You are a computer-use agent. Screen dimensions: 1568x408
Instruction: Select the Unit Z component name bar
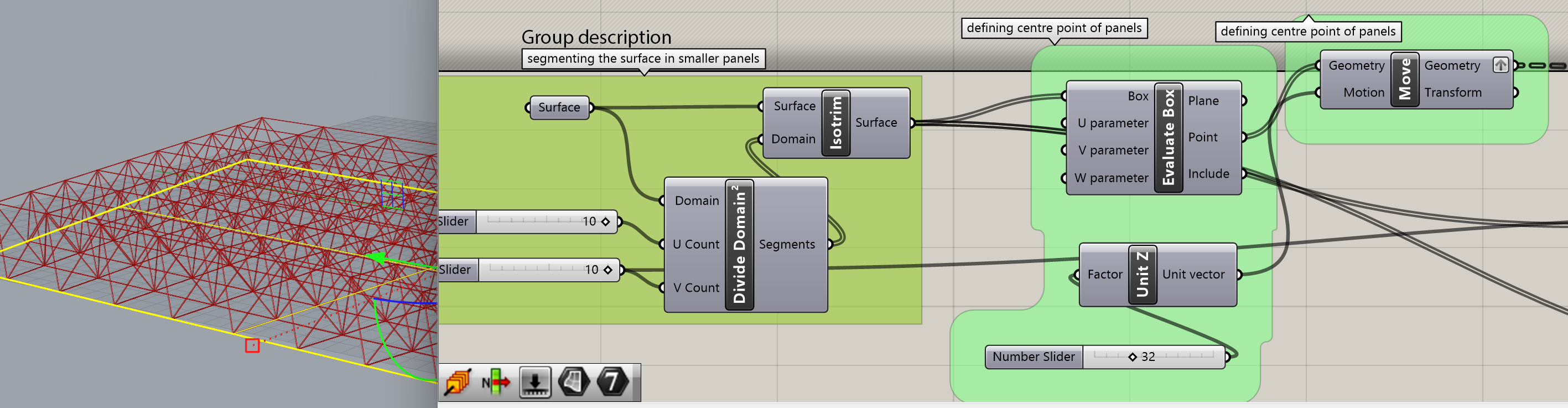coord(1143,275)
